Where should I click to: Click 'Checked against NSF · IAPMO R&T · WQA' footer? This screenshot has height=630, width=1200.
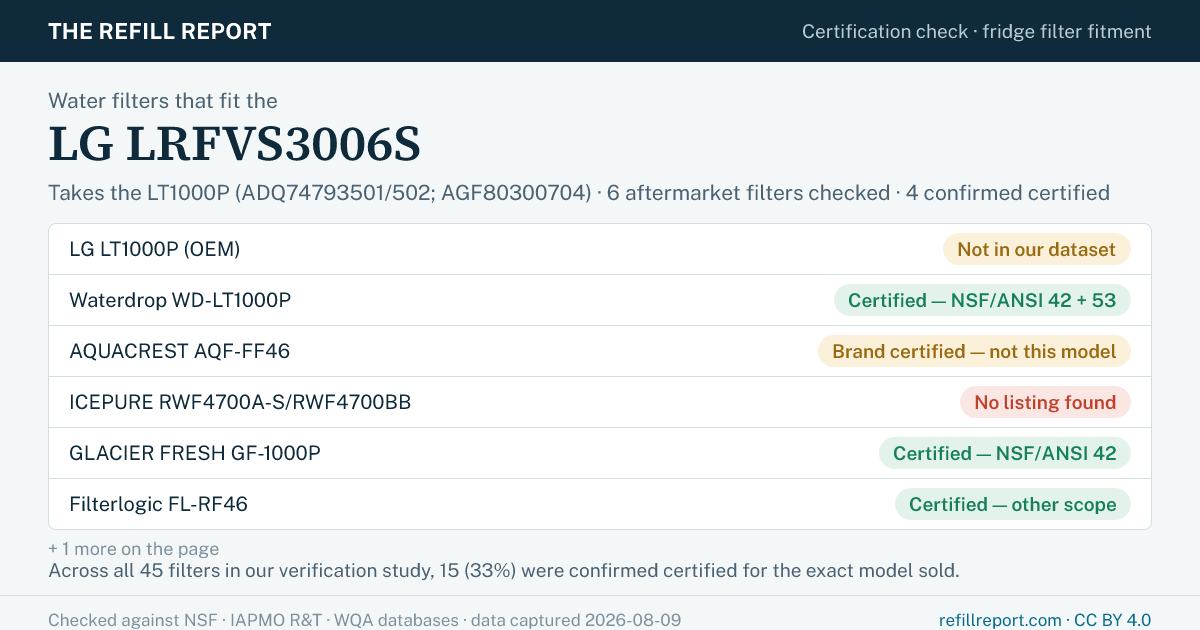click(x=365, y=620)
